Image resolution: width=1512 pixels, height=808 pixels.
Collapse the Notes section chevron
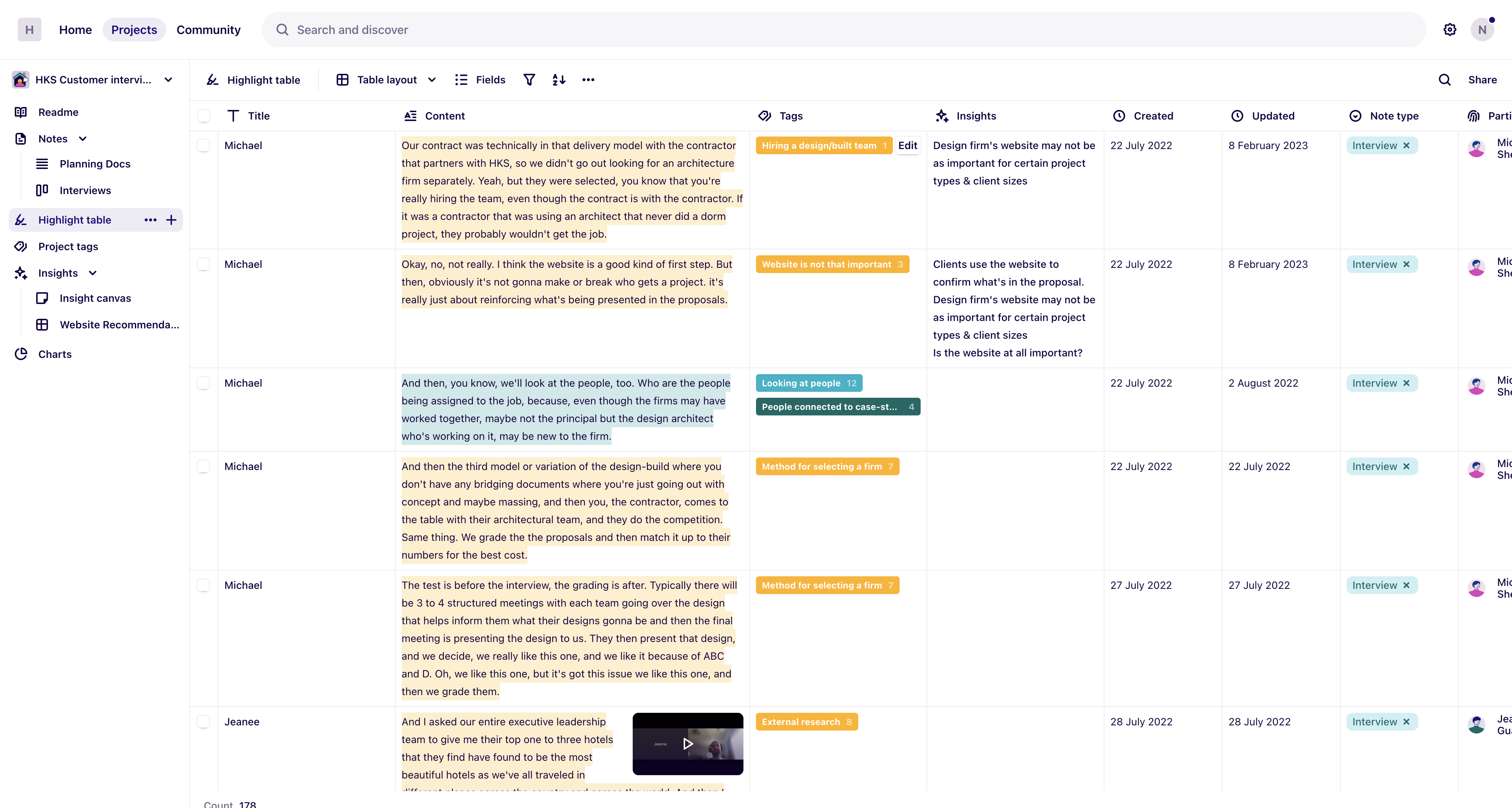coord(83,139)
